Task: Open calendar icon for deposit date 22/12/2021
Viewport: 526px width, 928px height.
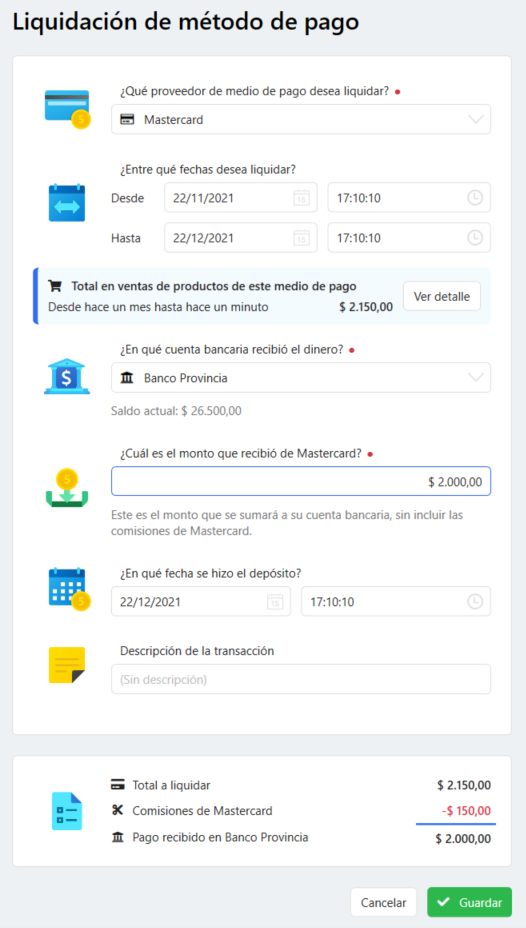Action: pyautogui.click(x=275, y=602)
